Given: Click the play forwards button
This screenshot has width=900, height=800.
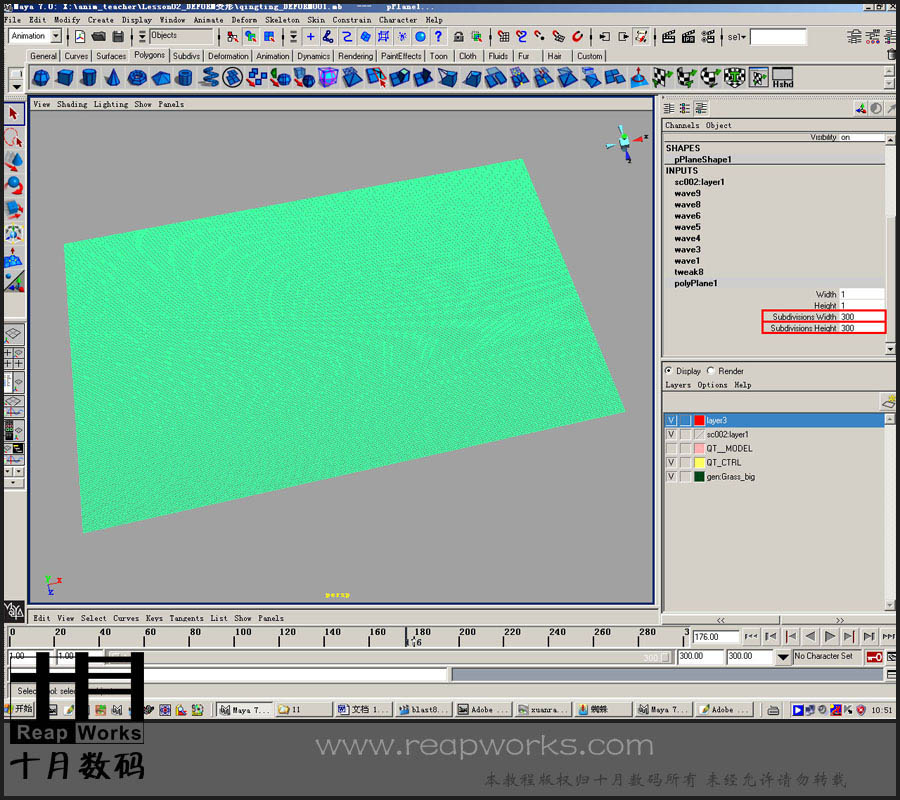Looking at the screenshot, I should click(829, 636).
